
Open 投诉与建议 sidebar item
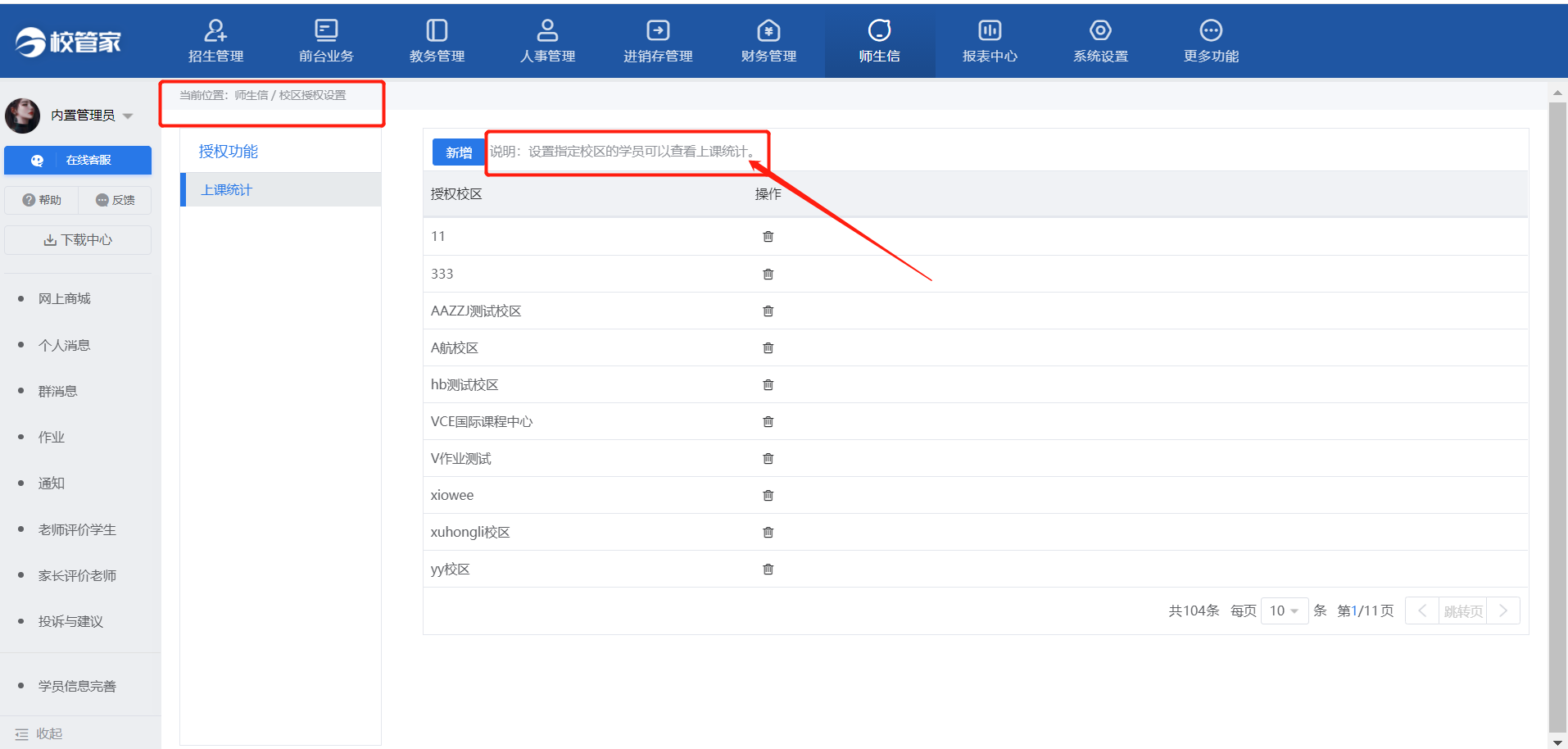pyautogui.click(x=70, y=621)
